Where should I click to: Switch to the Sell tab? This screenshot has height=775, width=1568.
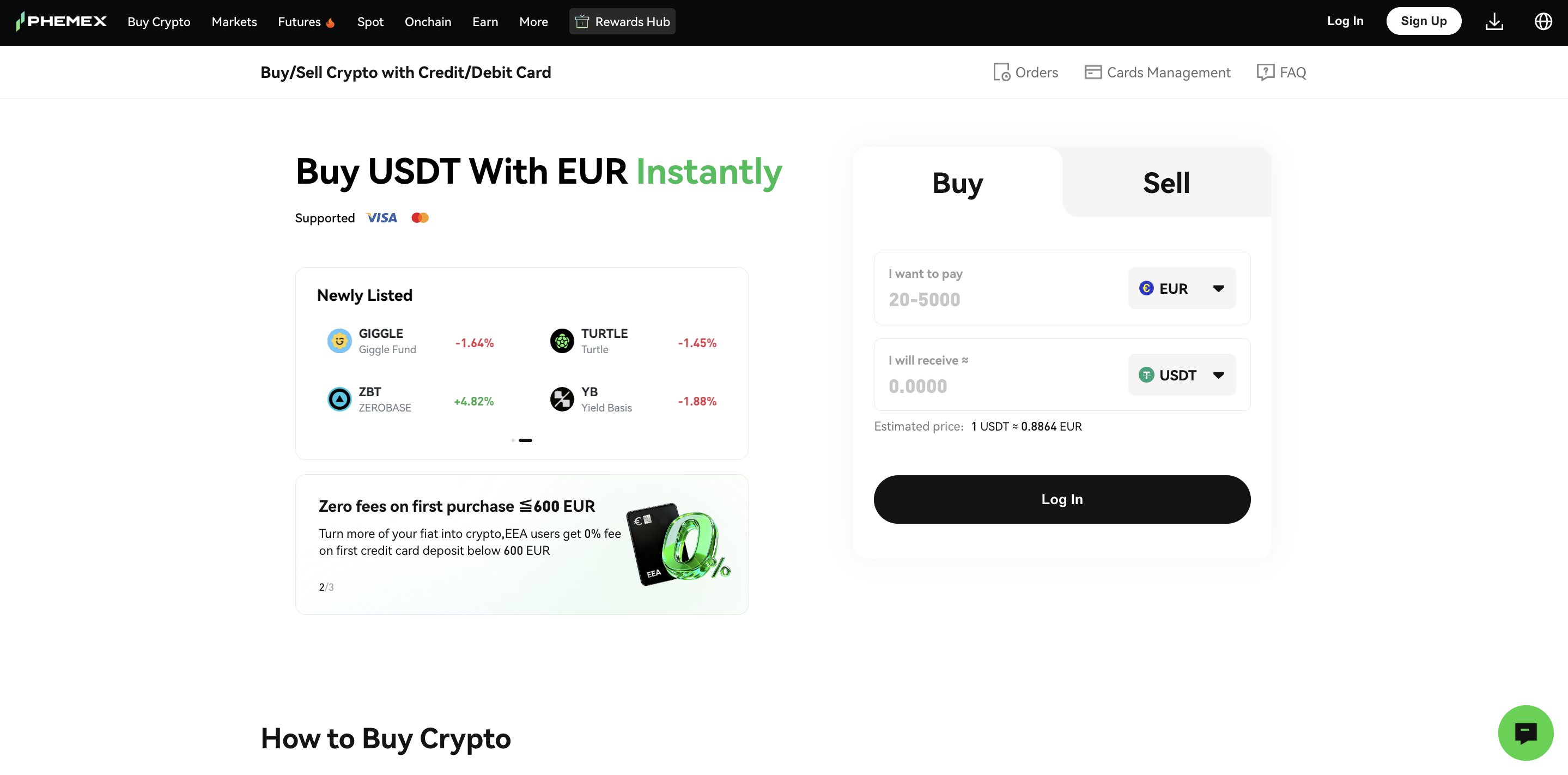1166,182
